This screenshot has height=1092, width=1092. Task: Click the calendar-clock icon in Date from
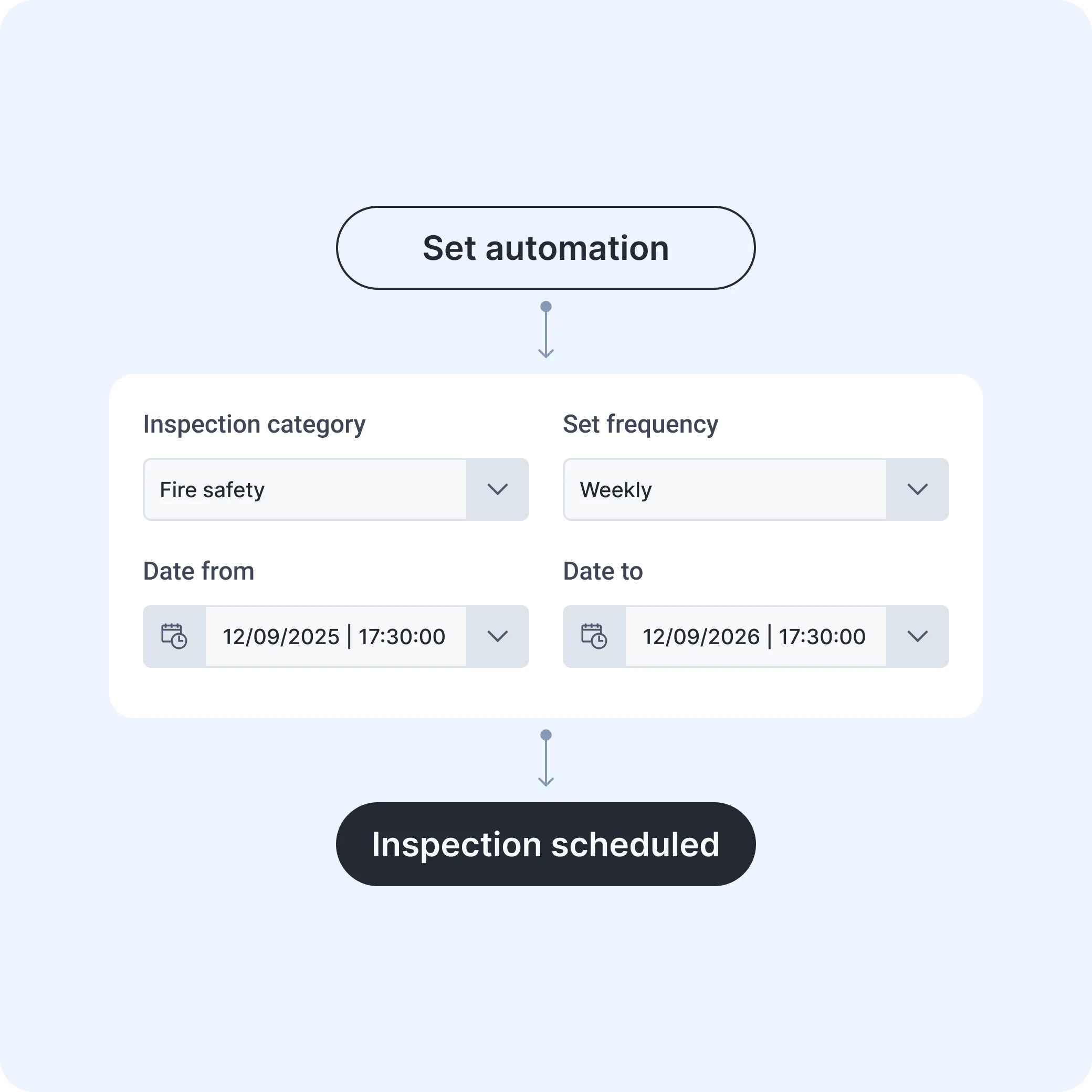pos(174,636)
